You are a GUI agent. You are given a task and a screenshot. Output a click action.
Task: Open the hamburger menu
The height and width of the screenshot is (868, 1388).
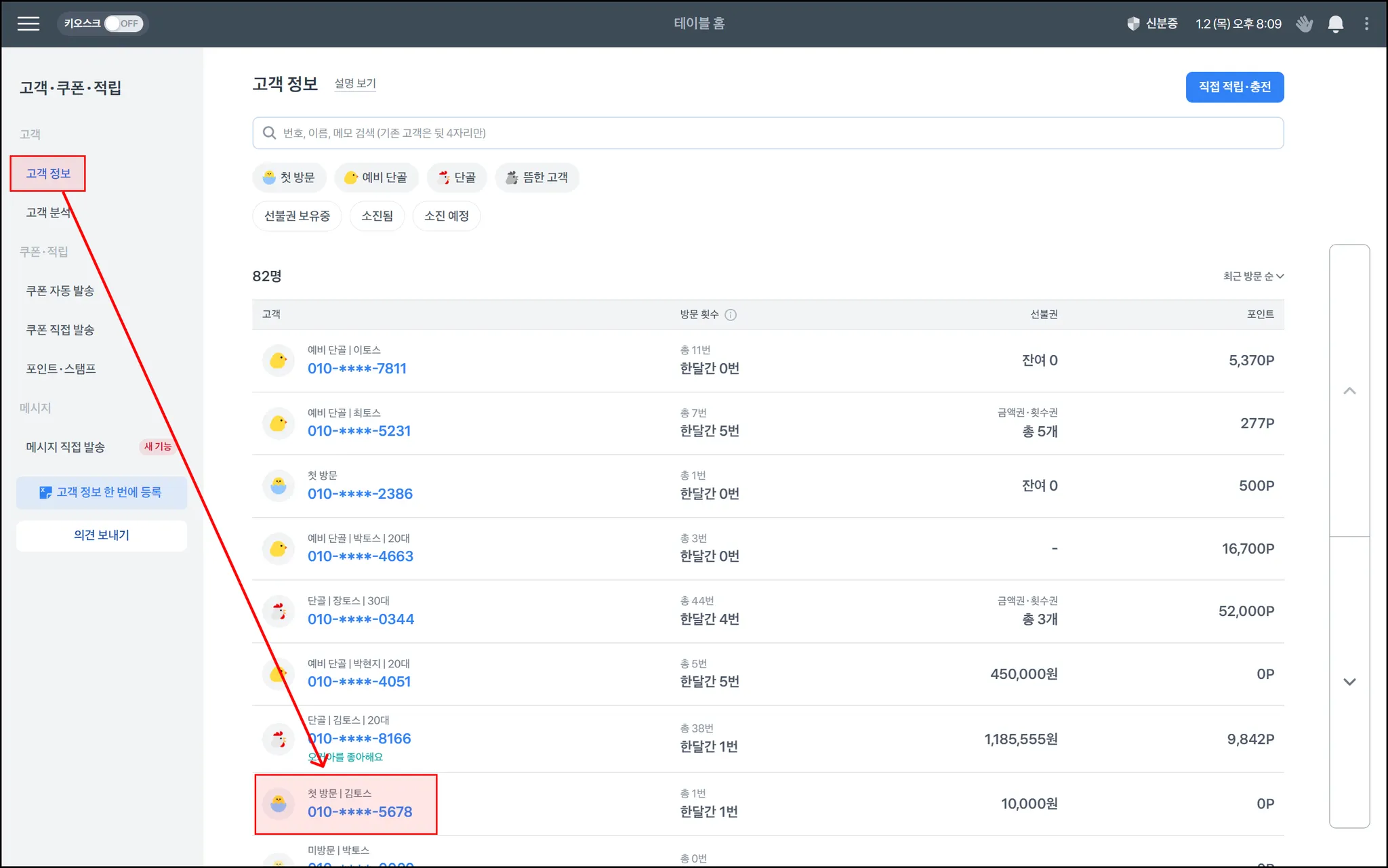[x=28, y=24]
